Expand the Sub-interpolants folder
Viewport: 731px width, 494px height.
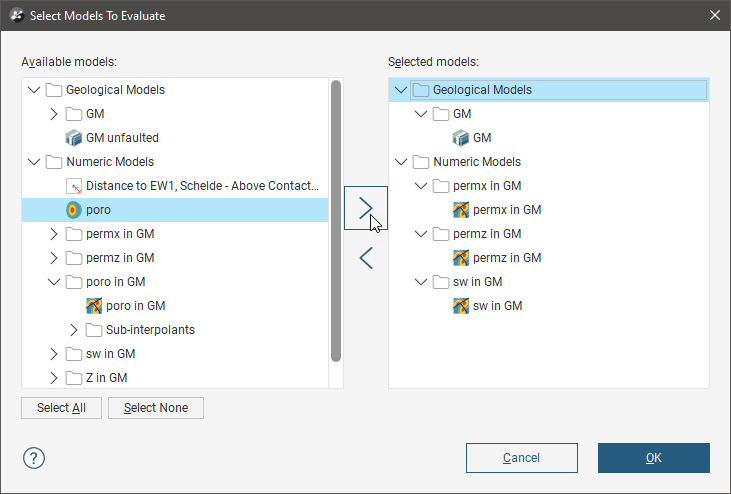point(75,330)
